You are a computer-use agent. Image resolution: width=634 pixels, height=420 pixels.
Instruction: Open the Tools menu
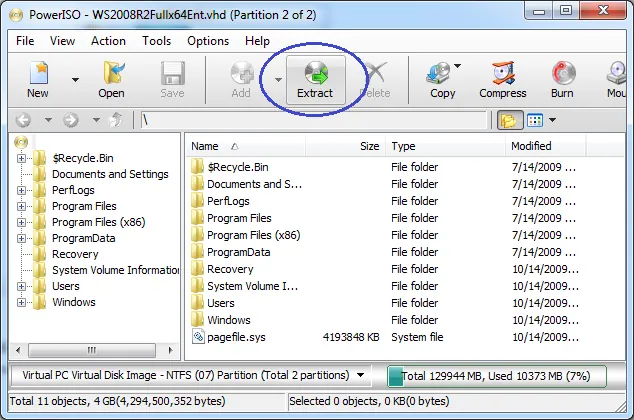coord(156,41)
